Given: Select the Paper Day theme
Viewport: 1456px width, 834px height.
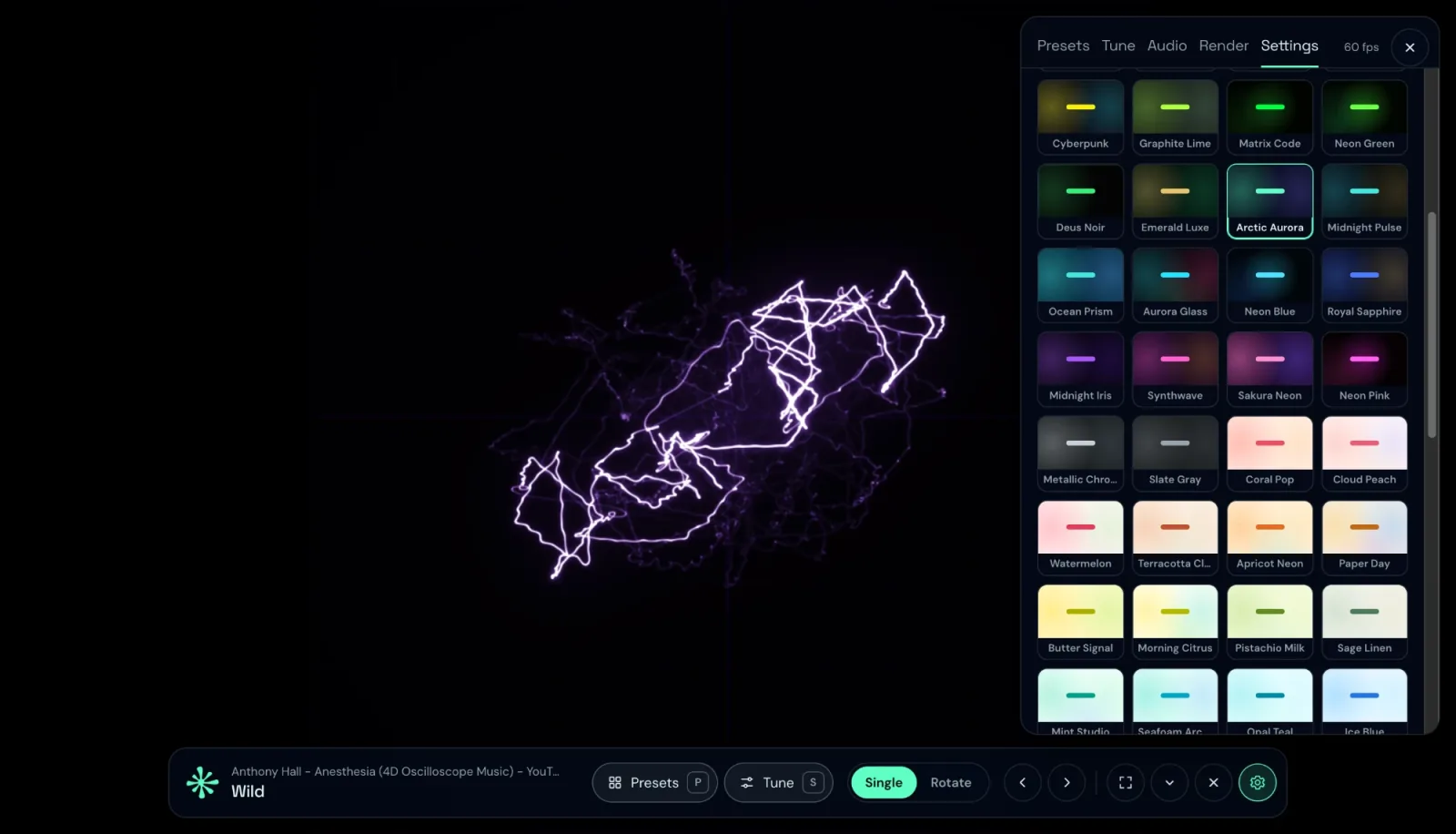Looking at the screenshot, I should point(1364,537).
